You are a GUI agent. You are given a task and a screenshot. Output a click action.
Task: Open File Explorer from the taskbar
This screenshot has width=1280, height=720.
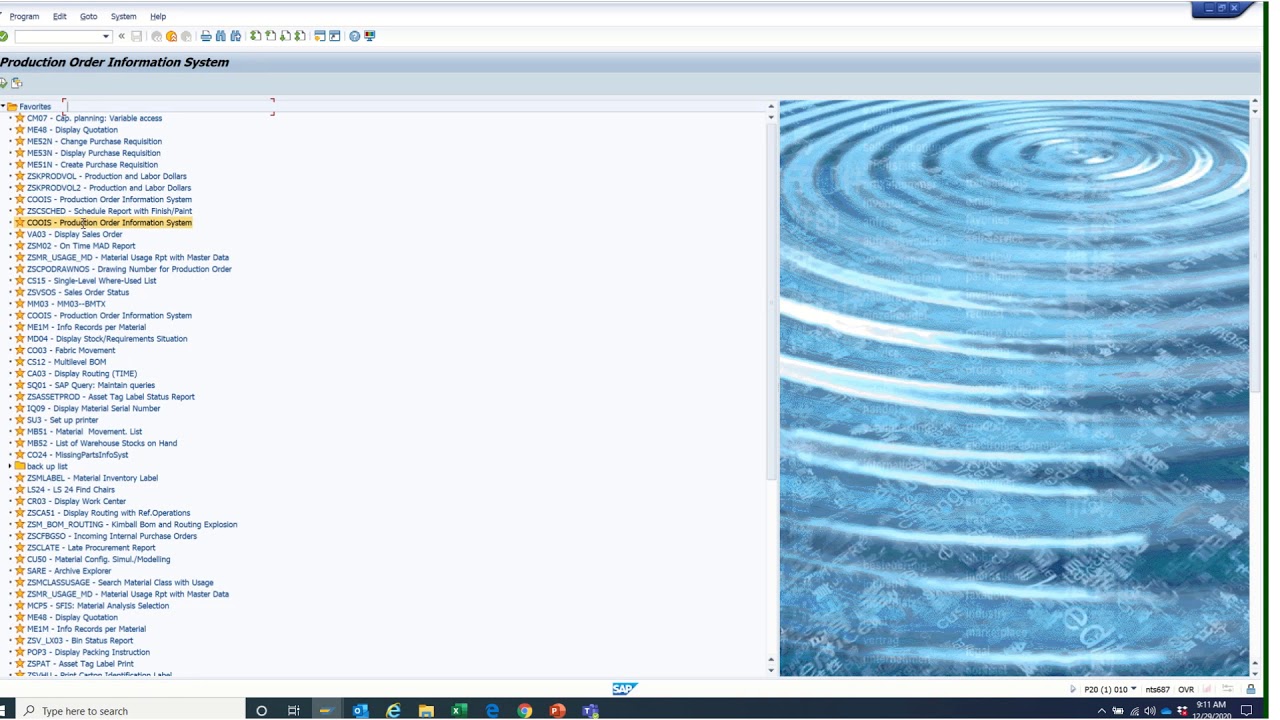(x=426, y=711)
